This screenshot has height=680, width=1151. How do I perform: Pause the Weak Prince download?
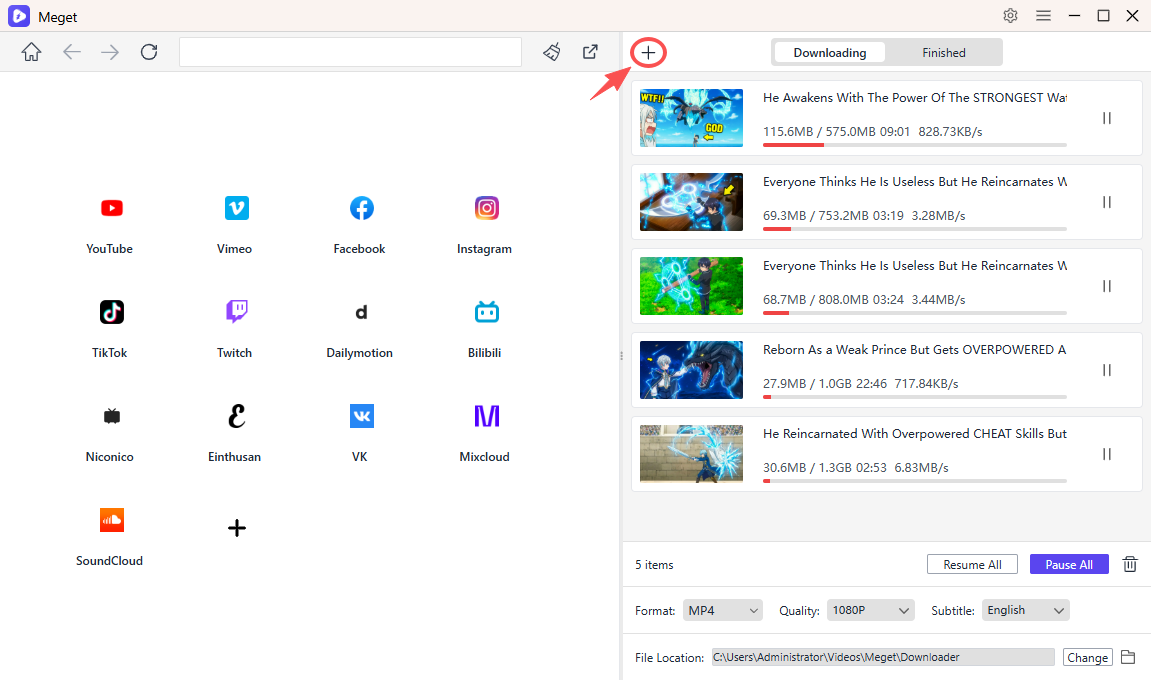click(1107, 370)
